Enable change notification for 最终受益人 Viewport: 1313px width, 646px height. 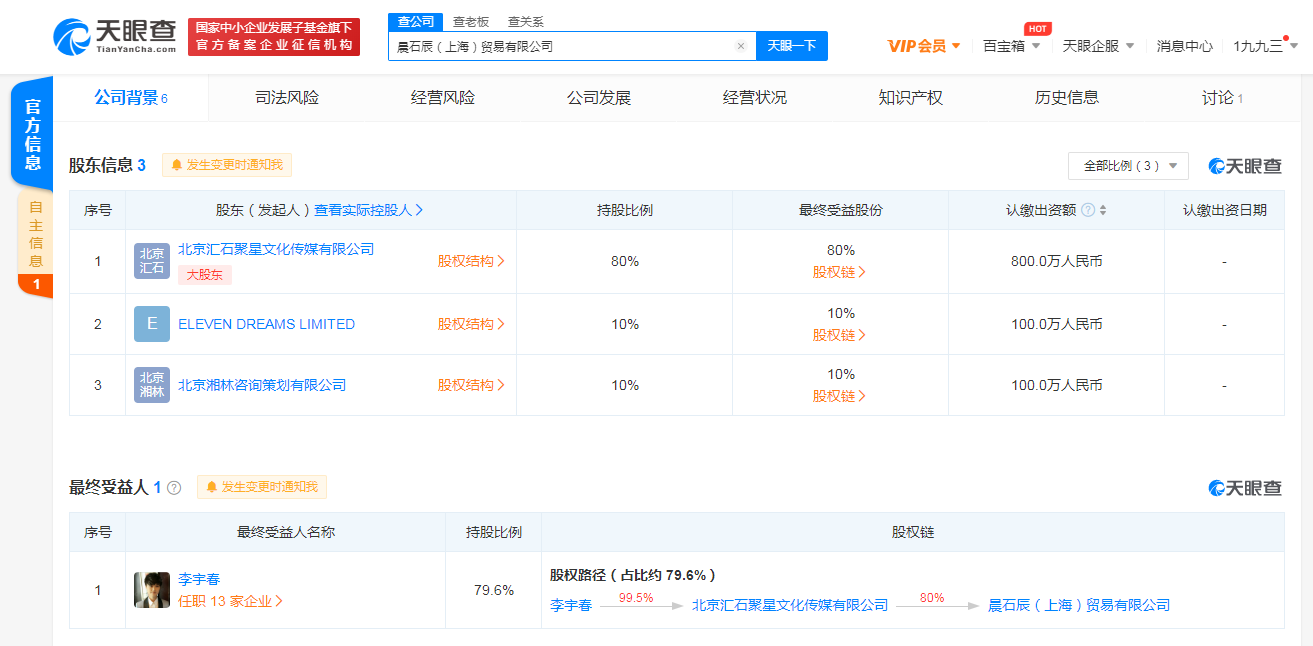[262, 487]
